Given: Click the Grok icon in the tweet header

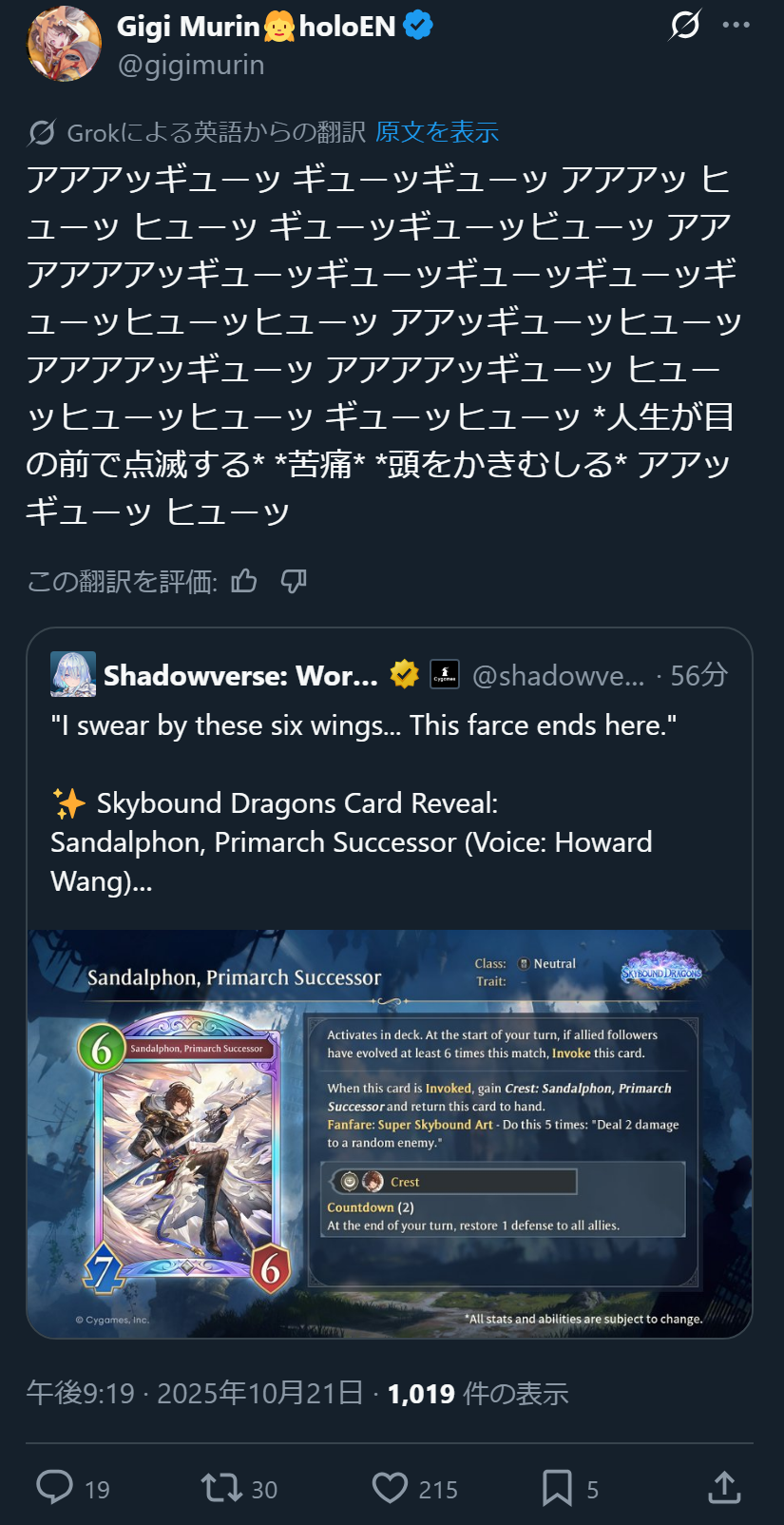Looking at the screenshot, I should [684, 26].
